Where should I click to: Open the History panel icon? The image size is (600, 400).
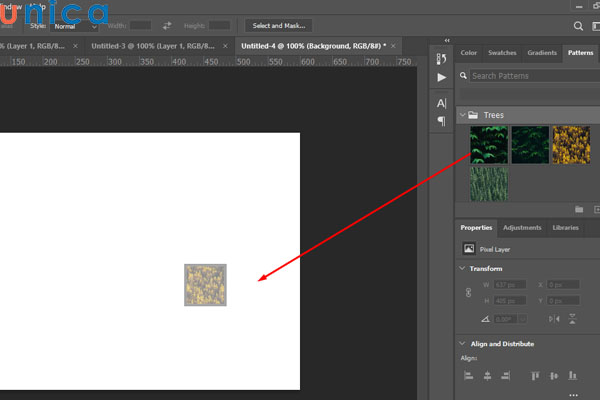(x=441, y=58)
